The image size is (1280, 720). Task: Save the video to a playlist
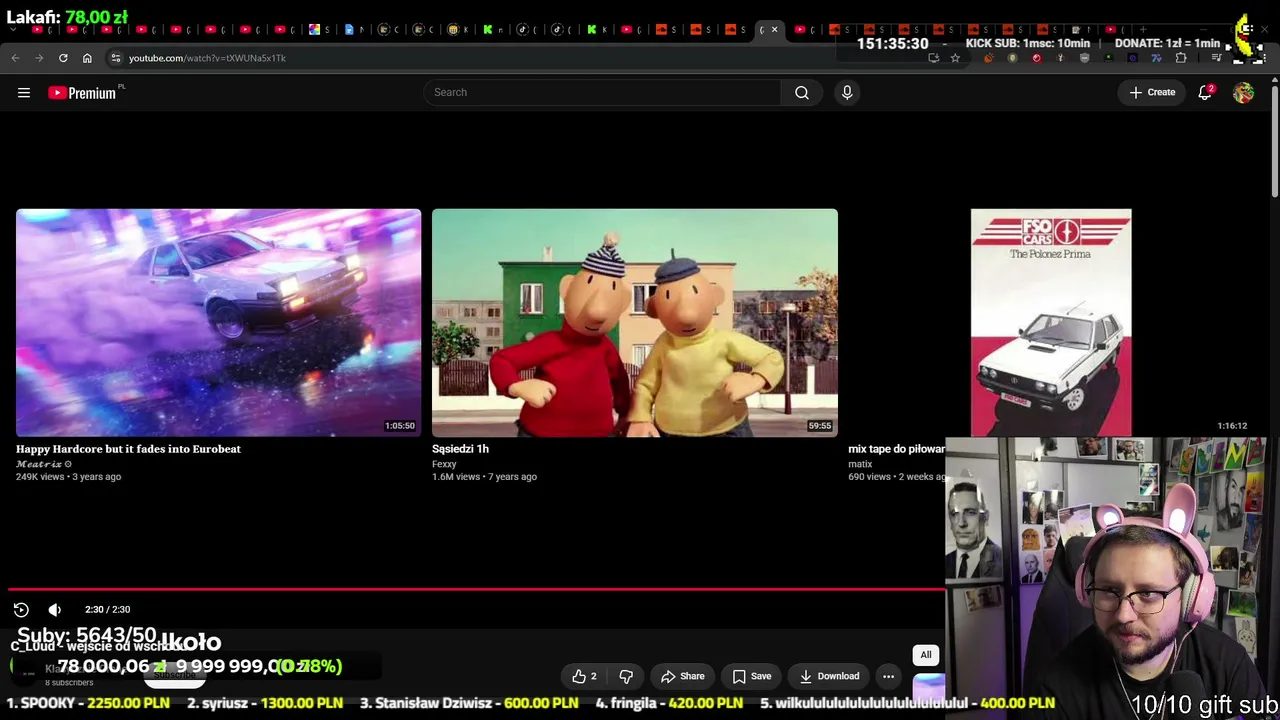click(x=751, y=676)
